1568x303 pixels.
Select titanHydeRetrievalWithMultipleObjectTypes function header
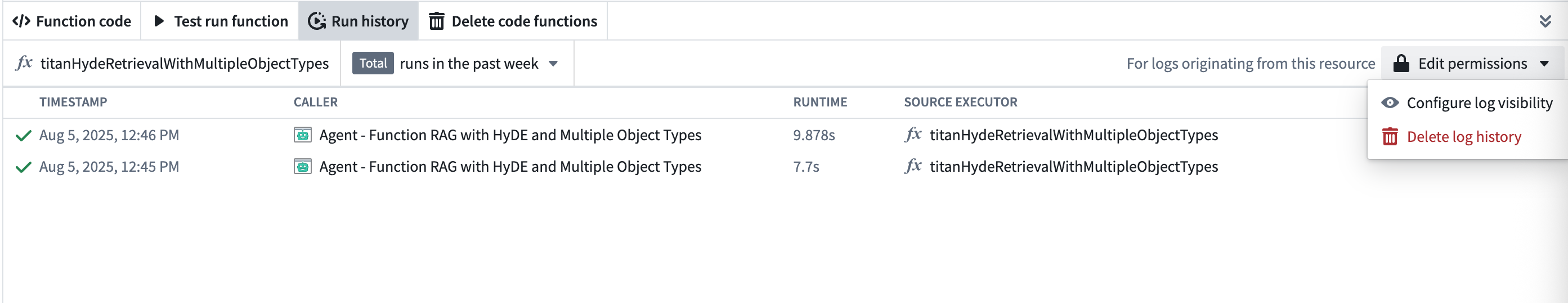[x=185, y=64]
